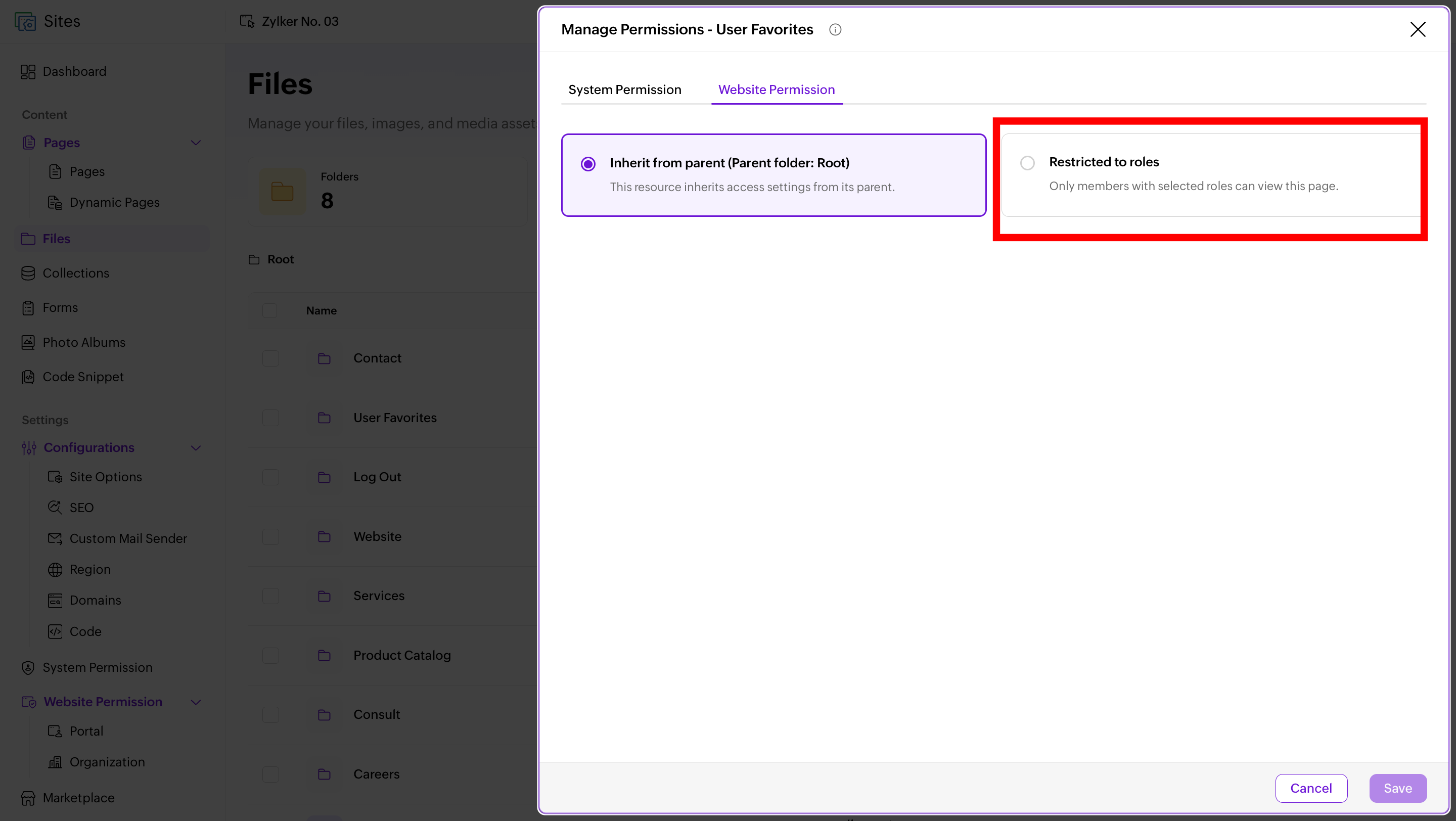Image resolution: width=1456 pixels, height=821 pixels.
Task: Click the info icon beside Manage Permissions title
Action: coord(835,29)
